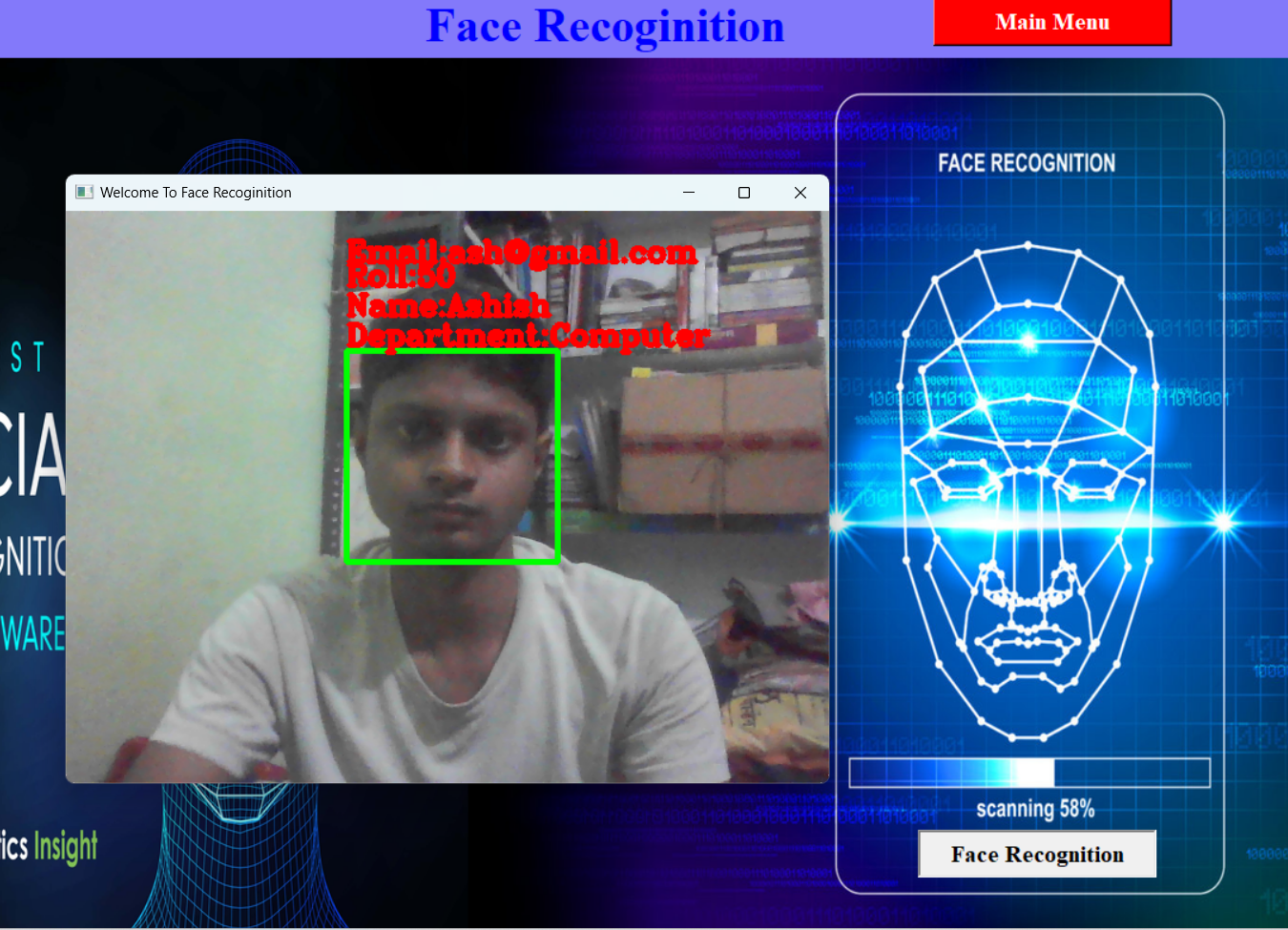Screen dimensions: 1288x930
Task: Click the Name:Ashish overlay label
Action: 447,306
